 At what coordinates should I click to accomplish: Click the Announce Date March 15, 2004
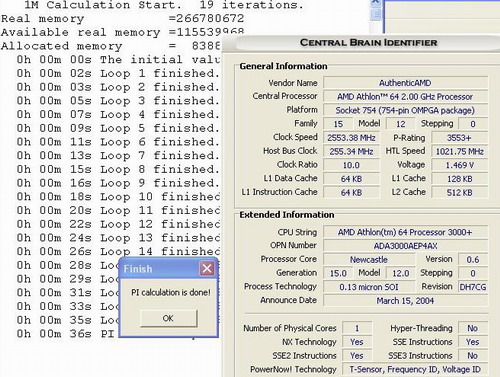[405, 300]
